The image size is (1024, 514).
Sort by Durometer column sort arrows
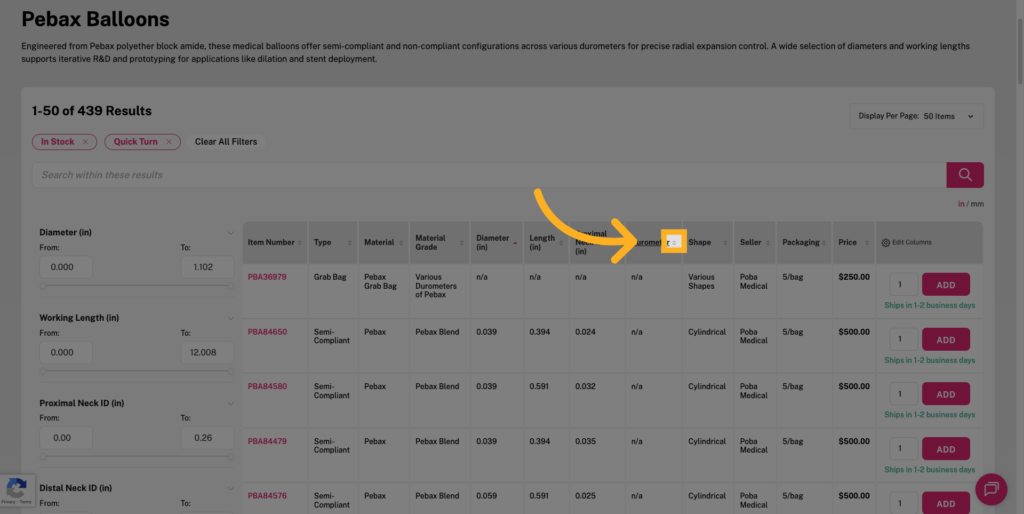point(674,242)
